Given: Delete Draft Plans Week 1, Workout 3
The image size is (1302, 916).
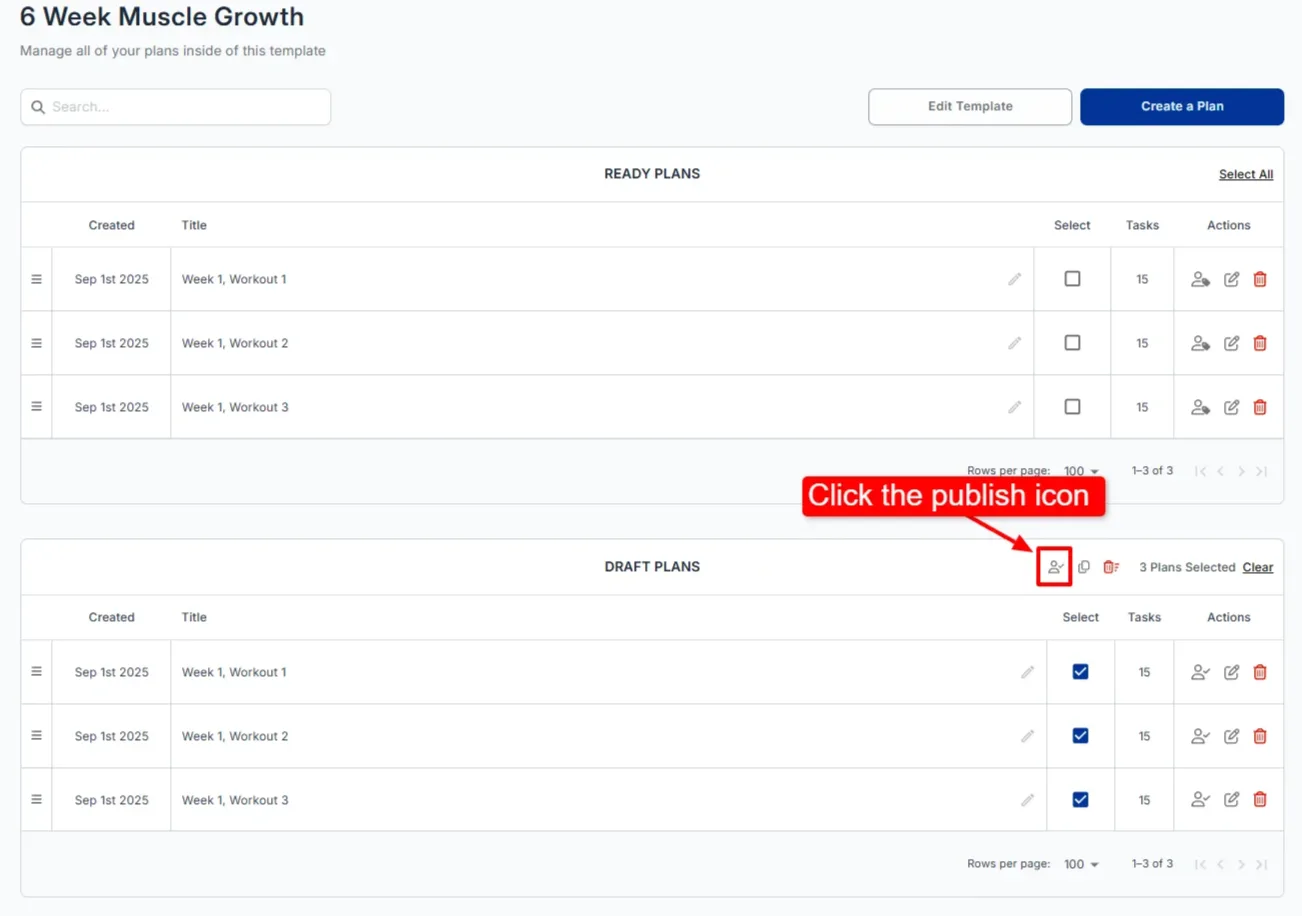Looking at the screenshot, I should click(x=1260, y=800).
